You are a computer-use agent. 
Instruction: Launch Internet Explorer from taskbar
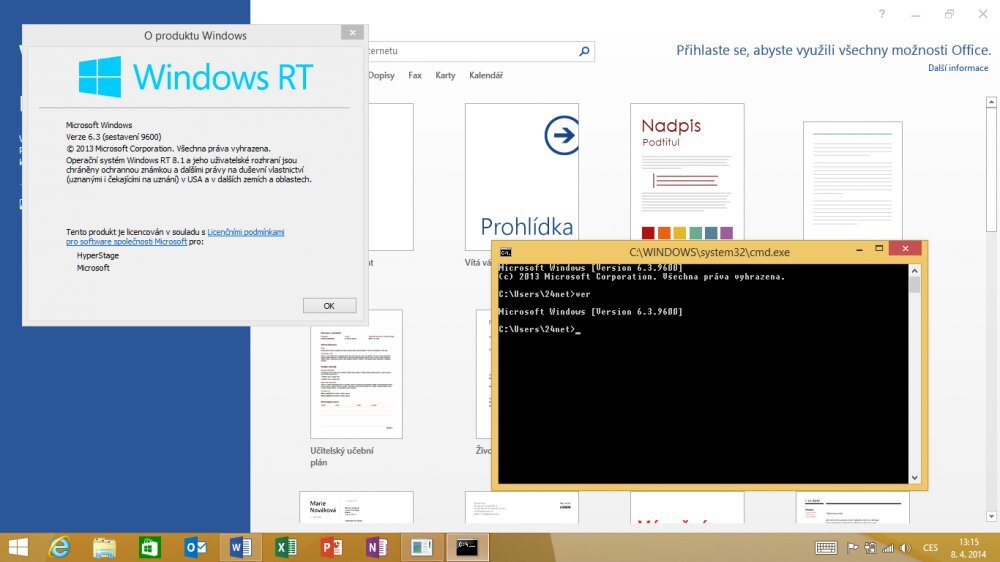coord(59,547)
